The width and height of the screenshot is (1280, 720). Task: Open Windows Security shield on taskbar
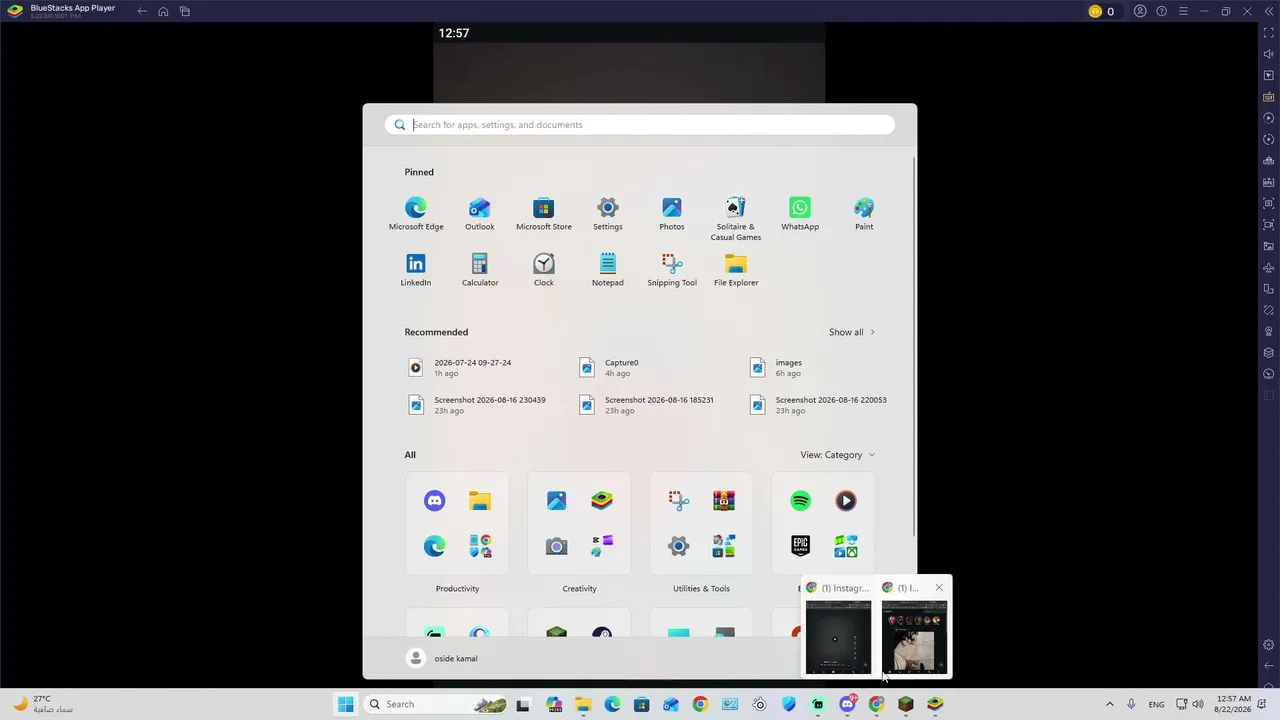tap(789, 704)
